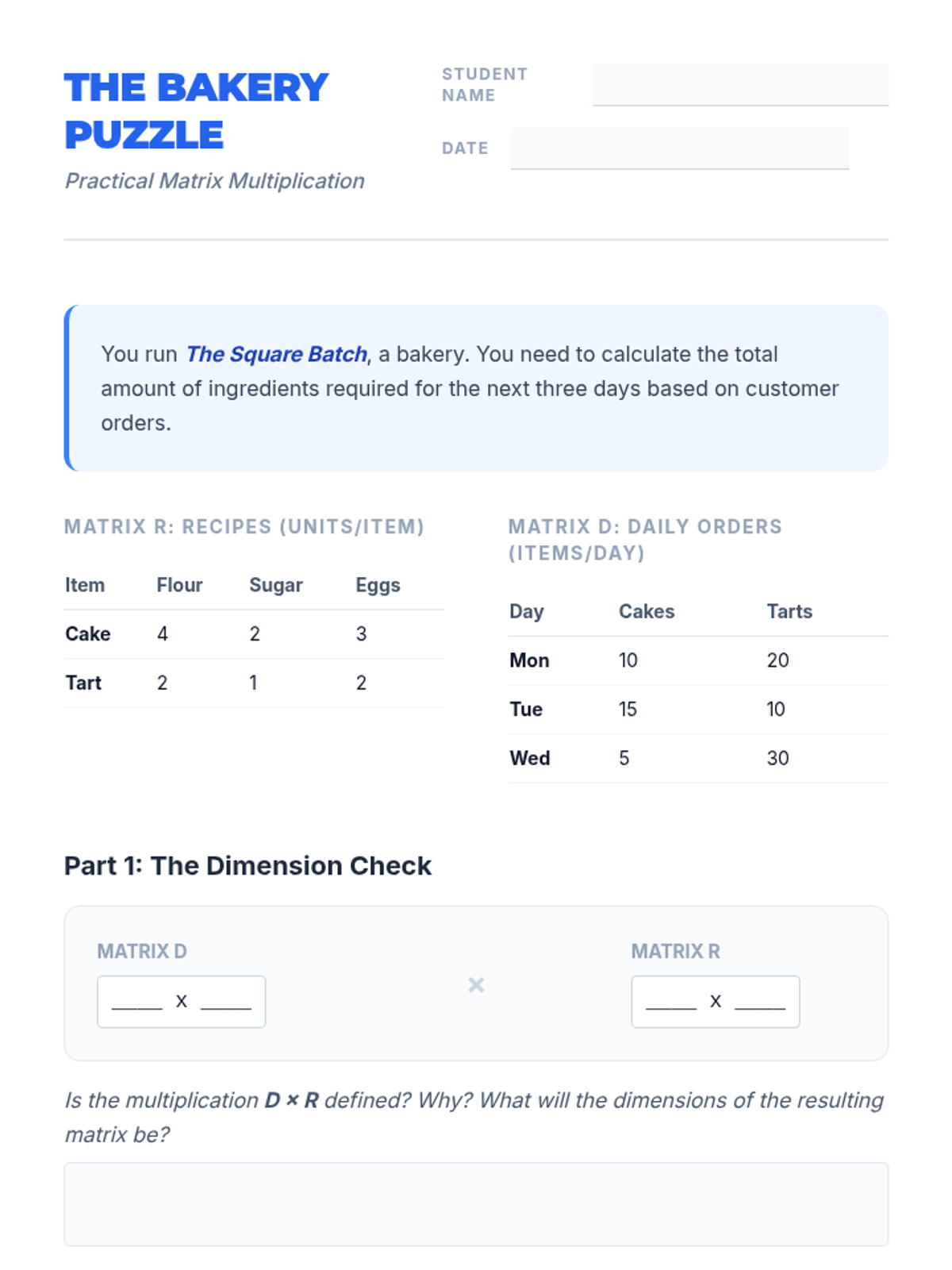Click the answer box below the D × R question
The width and height of the screenshot is (952, 1270).
click(x=476, y=1203)
